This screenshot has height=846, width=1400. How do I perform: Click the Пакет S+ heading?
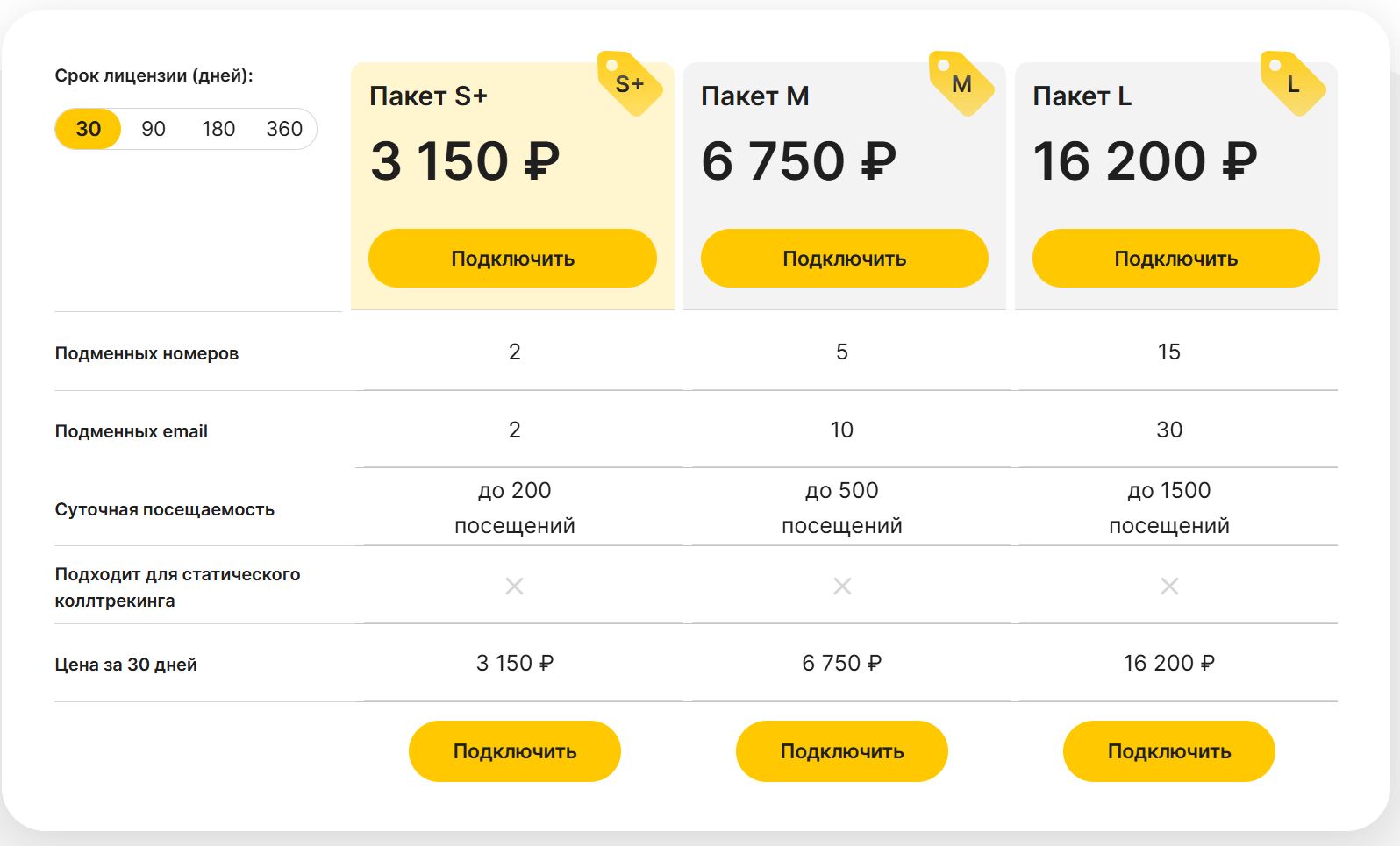point(428,96)
